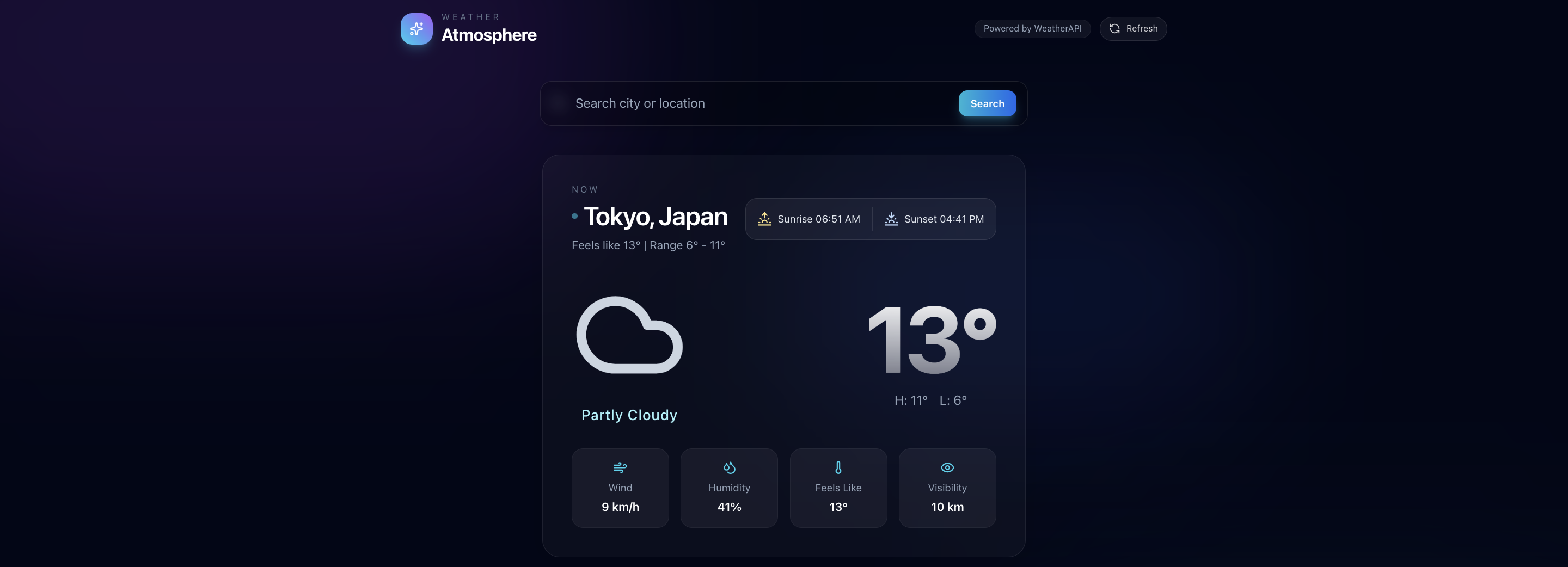The image size is (1568, 567).
Task: Click the Atmosphere app logo icon
Action: point(416,29)
